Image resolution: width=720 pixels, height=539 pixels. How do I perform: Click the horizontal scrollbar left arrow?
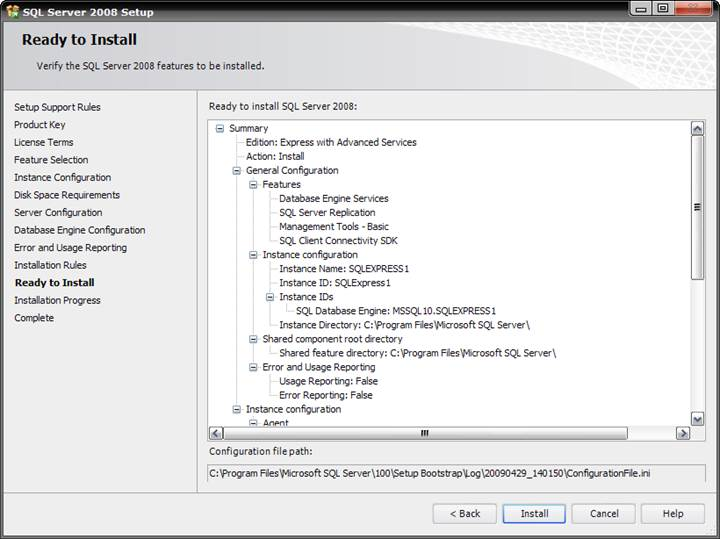[x=216, y=433]
